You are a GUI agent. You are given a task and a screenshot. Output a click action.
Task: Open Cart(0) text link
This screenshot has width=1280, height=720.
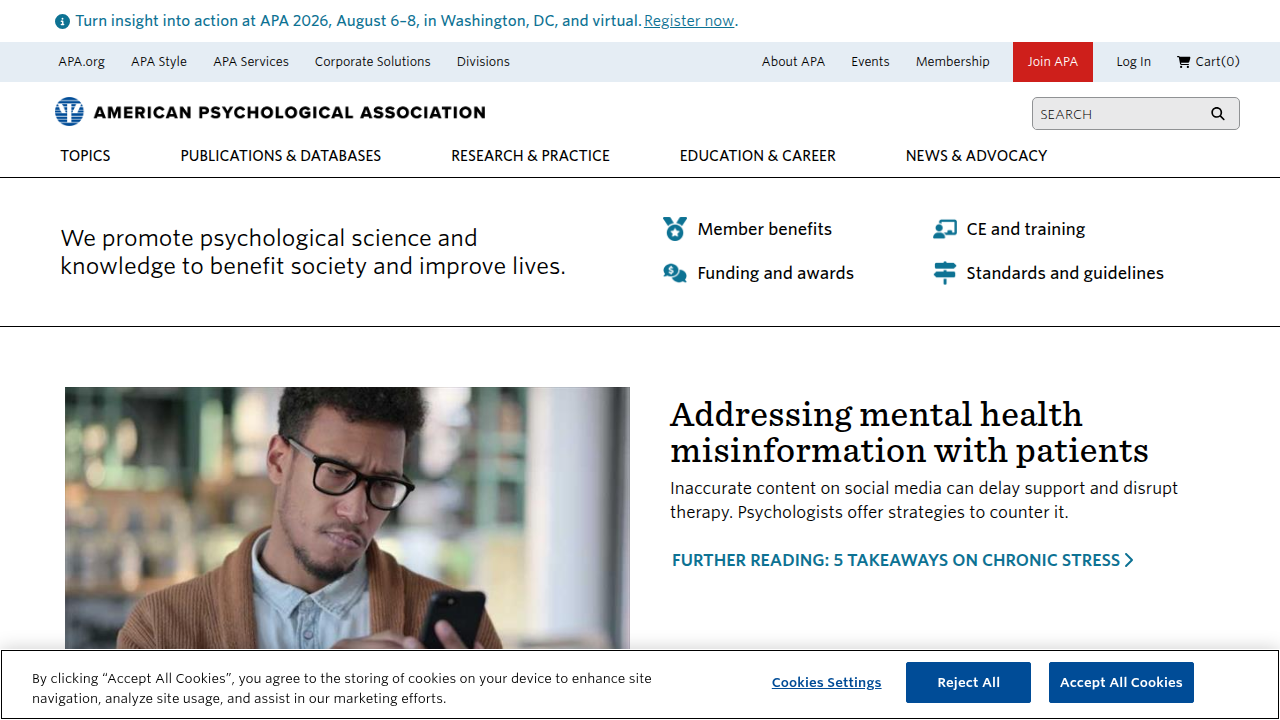tap(1217, 62)
